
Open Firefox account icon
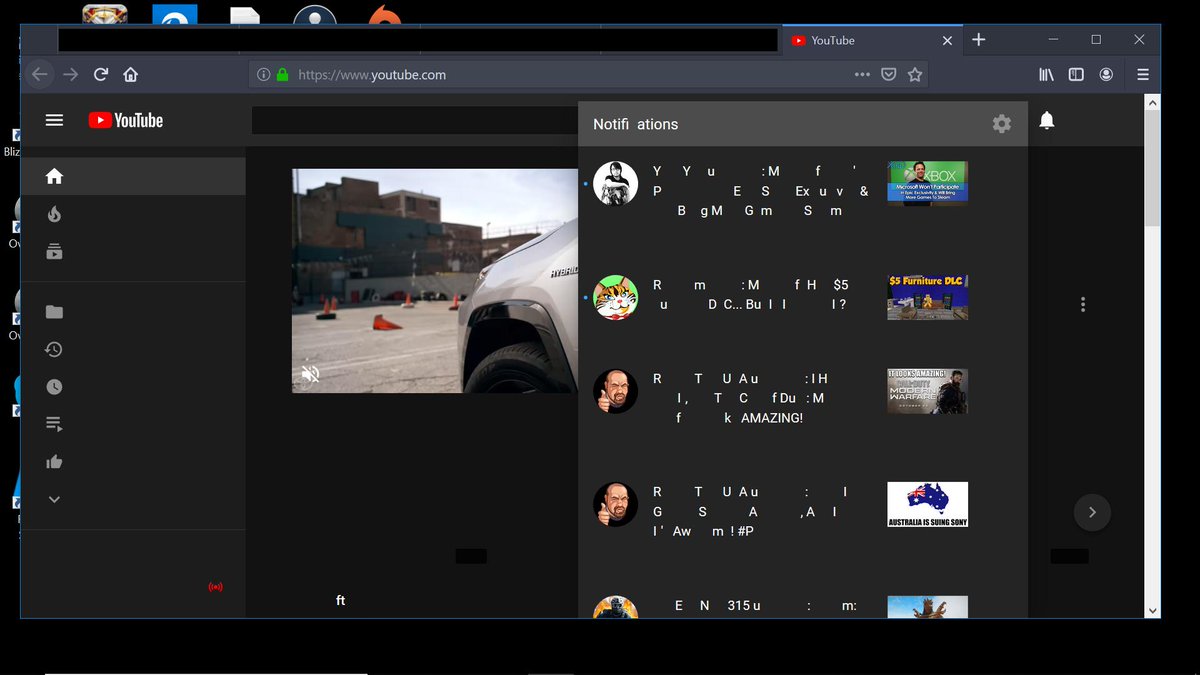point(1106,75)
